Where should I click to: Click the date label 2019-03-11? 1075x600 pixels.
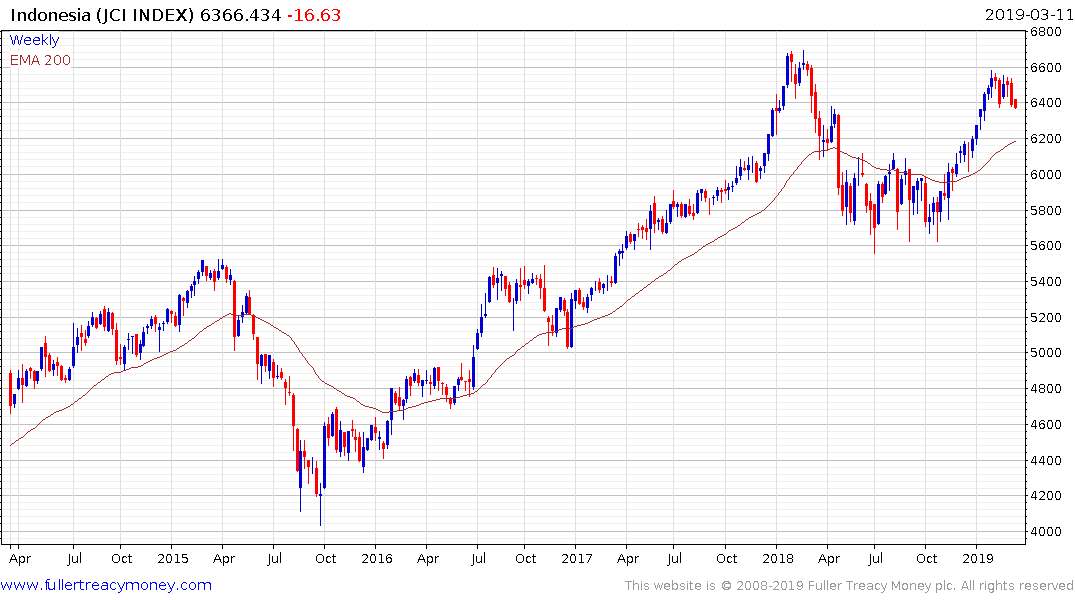click(1028, 15)
